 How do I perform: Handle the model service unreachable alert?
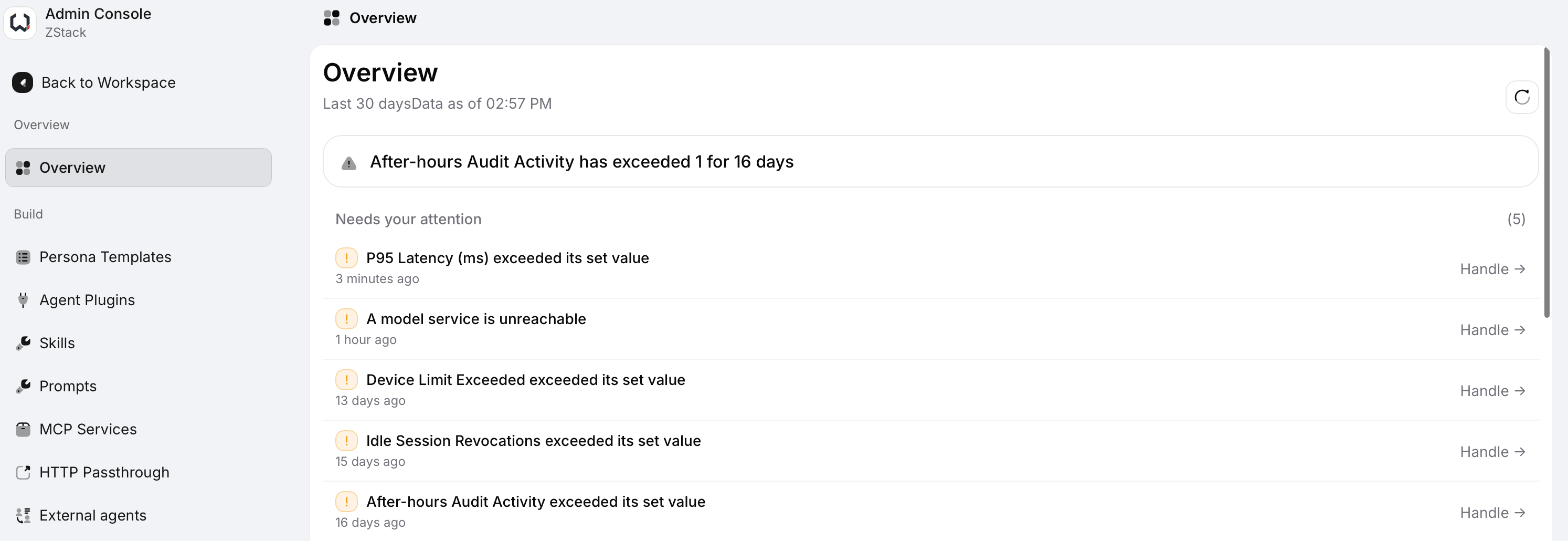coord(1492,330)
